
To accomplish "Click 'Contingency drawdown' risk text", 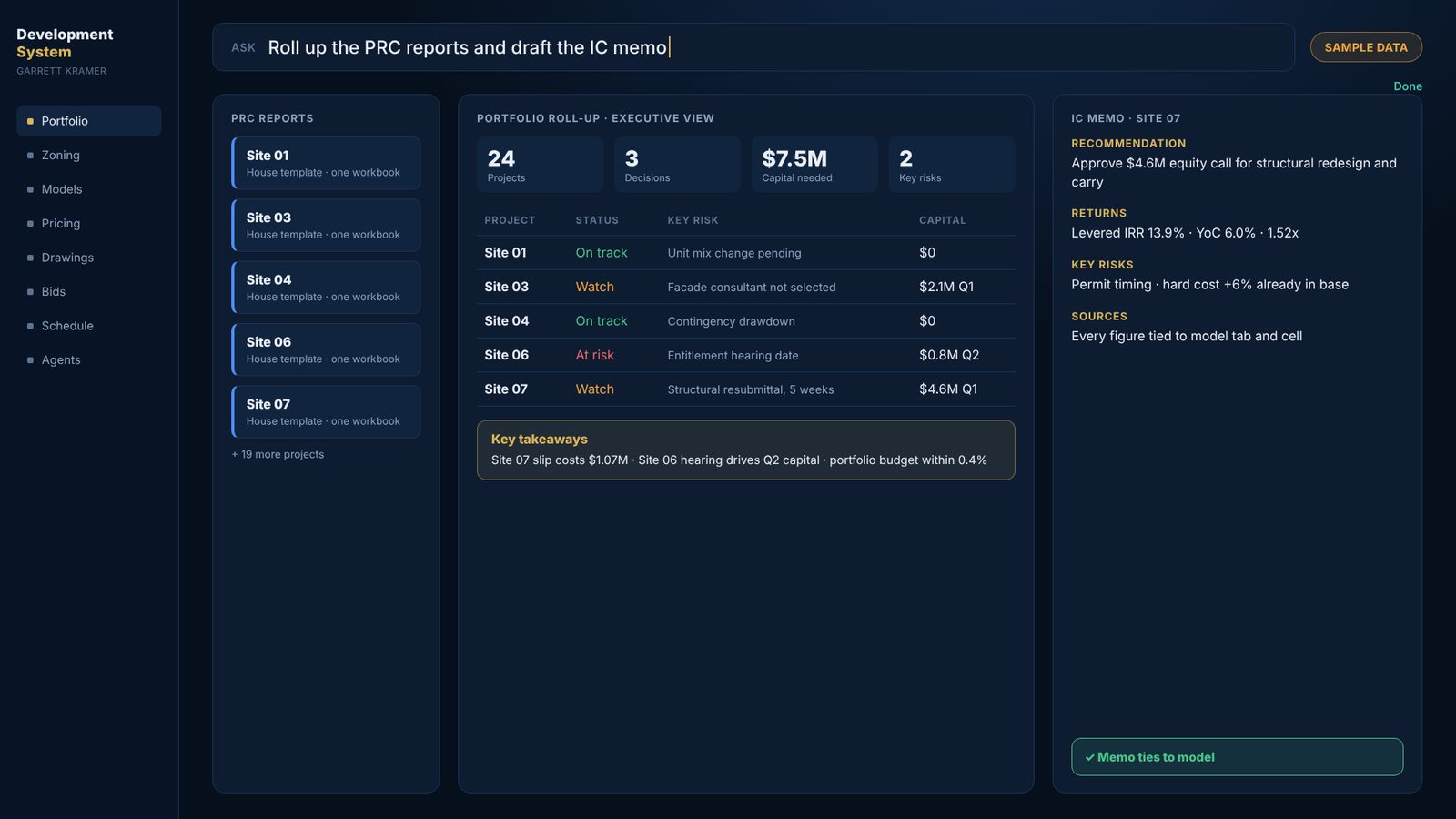I will click(x=731, y=321).
